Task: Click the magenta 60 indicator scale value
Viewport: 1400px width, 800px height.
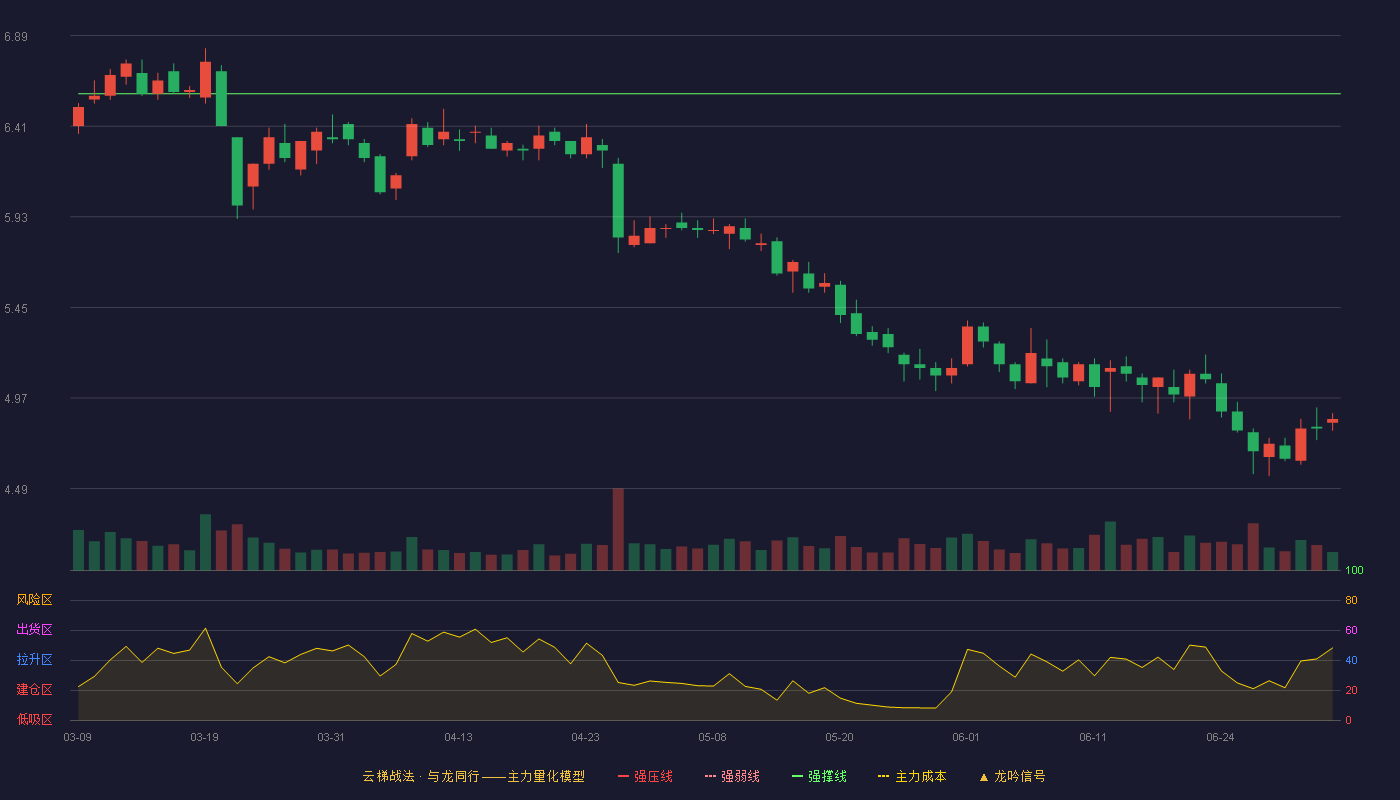Action: pyautogui.click(x=1351, y=631)
